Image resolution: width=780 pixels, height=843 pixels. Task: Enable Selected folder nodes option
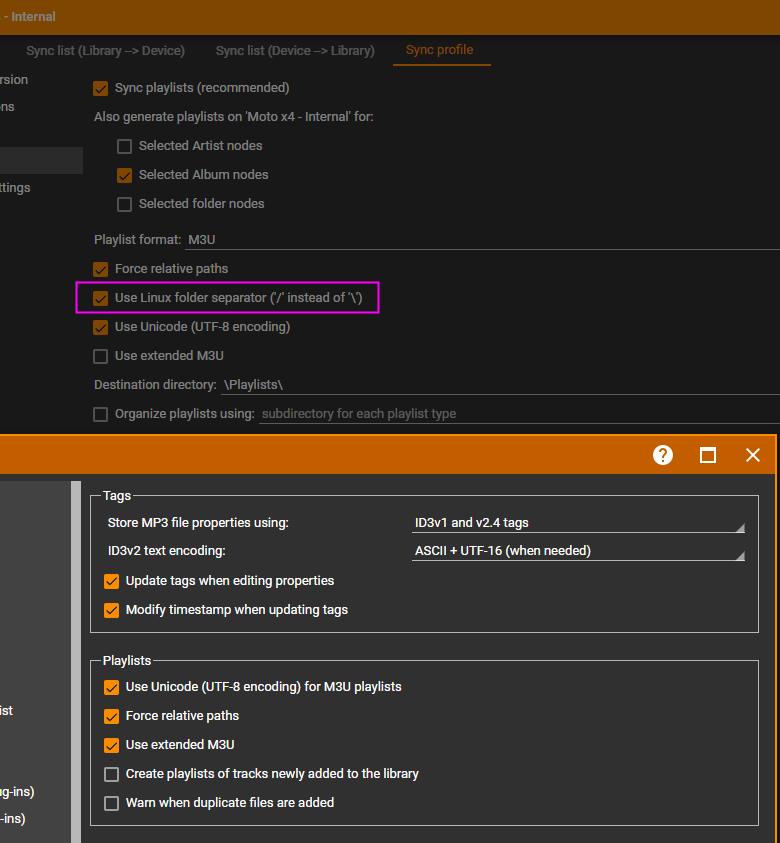pos(125,204)
